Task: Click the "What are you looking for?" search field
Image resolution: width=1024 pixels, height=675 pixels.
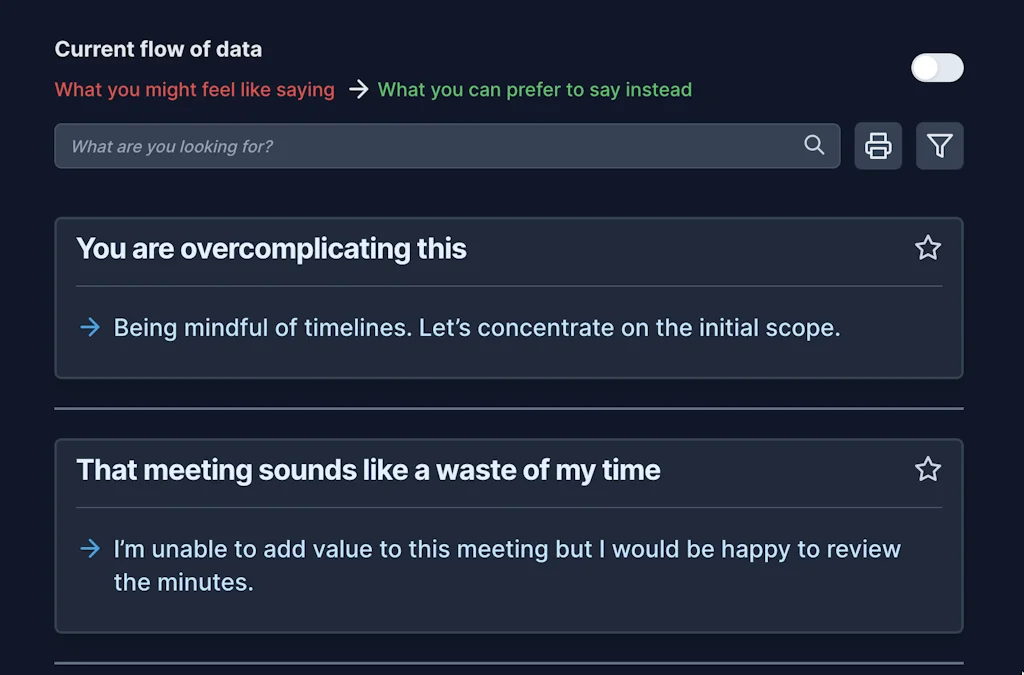Action: click(x=430, y=146)
